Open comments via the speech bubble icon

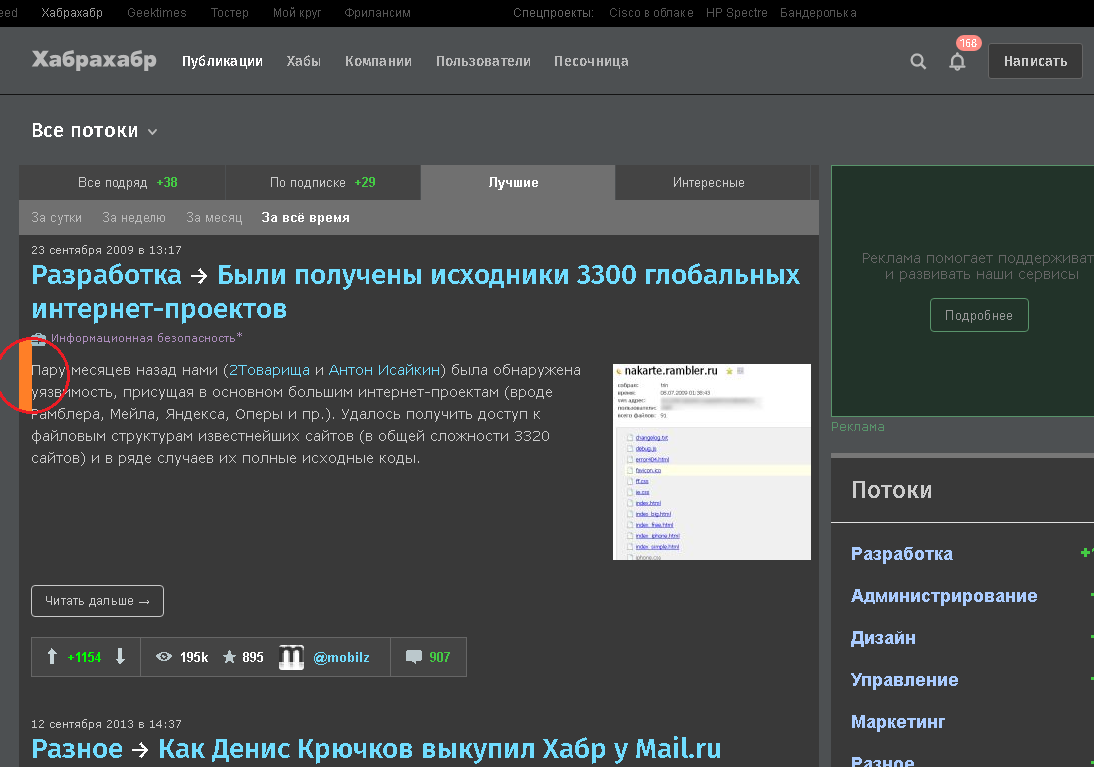413,657
